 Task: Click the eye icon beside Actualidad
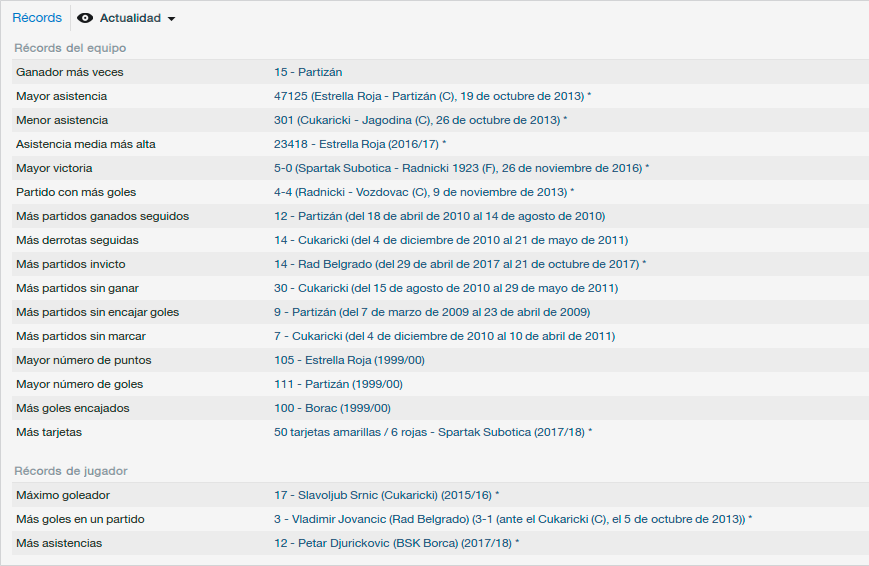point(85,18)
